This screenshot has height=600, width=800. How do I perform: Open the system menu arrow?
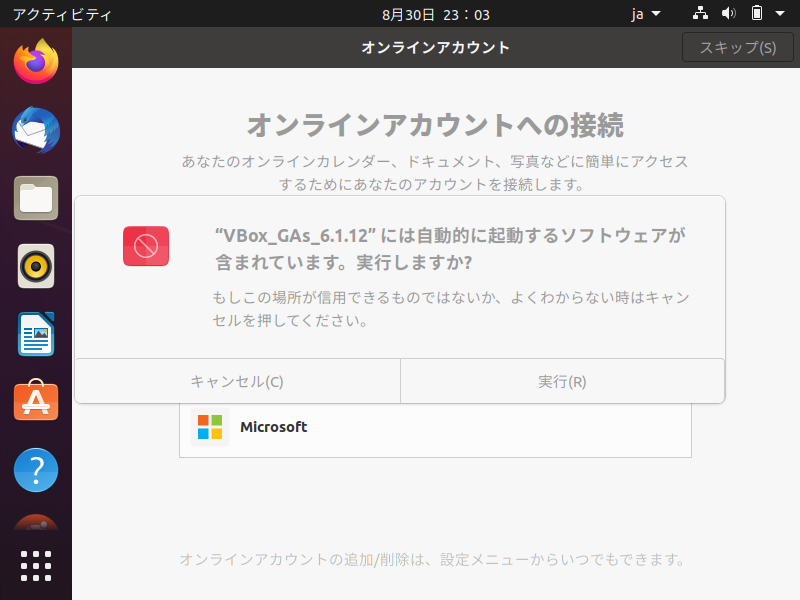pos(780,14)
